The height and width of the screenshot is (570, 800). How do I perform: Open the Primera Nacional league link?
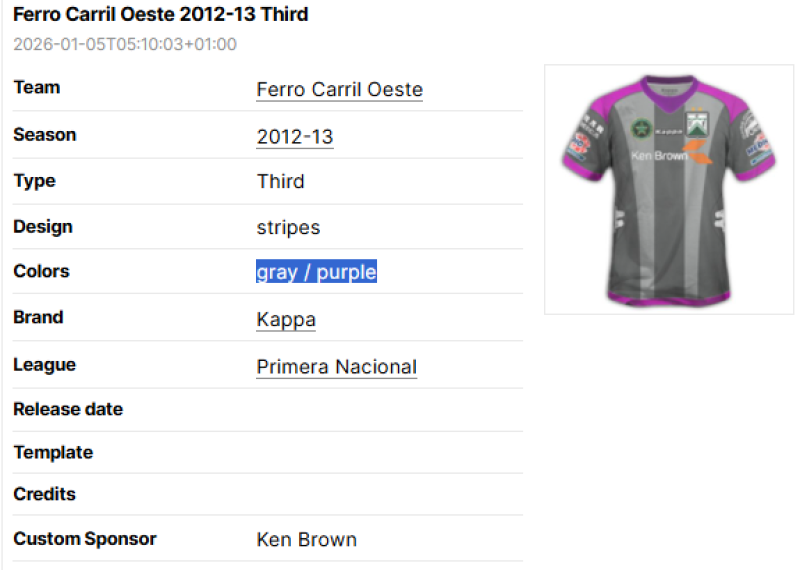pos(336,367)
